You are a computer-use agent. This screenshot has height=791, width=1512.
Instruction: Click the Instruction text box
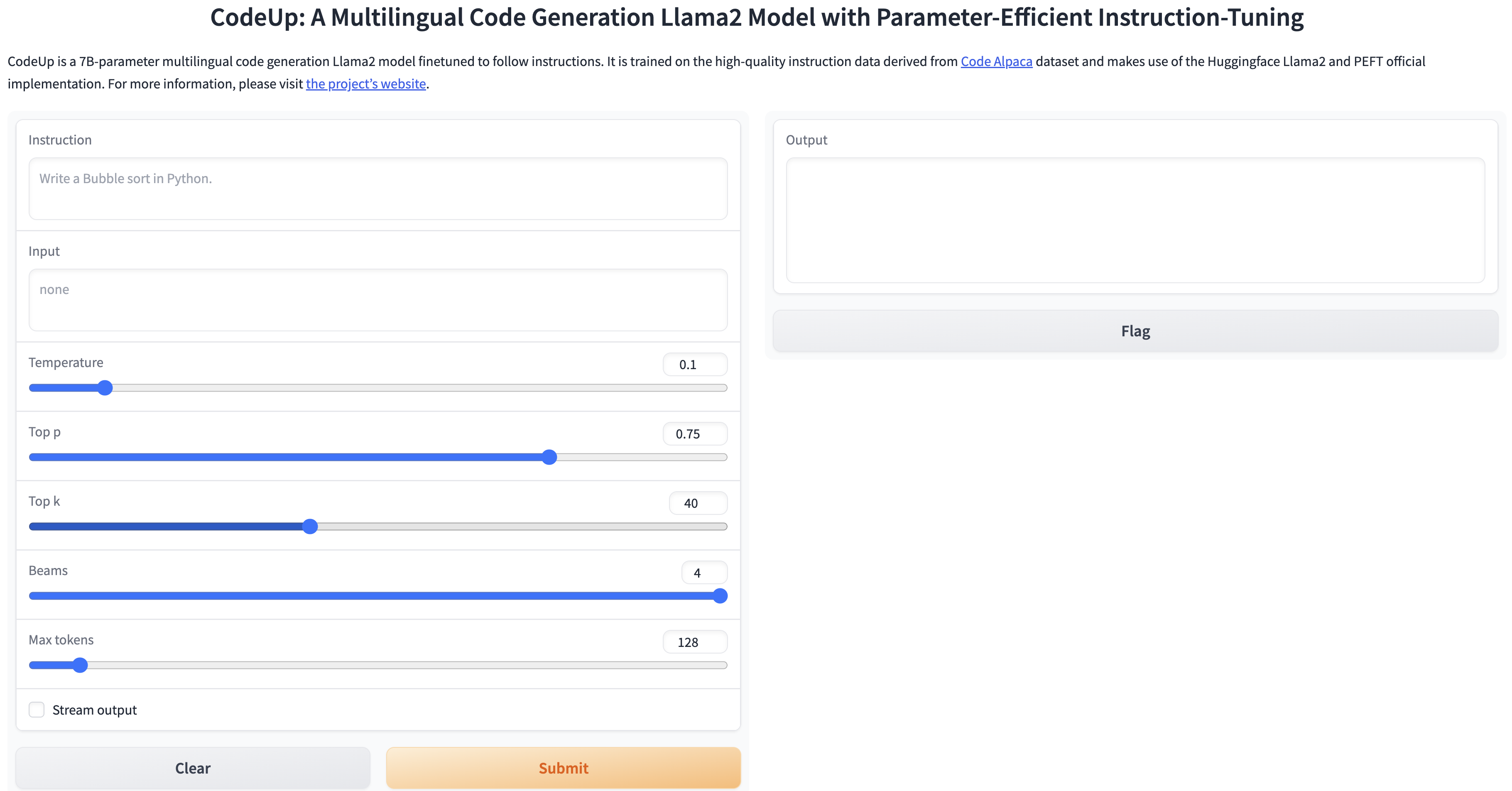(377, 189)
